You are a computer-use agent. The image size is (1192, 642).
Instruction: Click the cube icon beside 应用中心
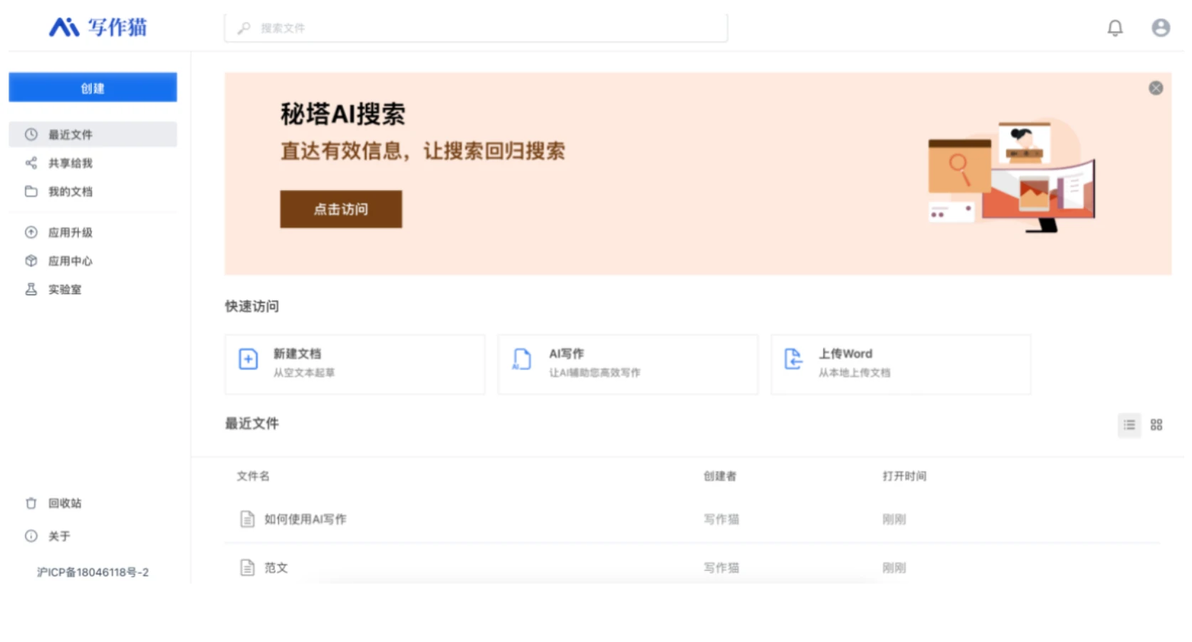click(31, 261)
